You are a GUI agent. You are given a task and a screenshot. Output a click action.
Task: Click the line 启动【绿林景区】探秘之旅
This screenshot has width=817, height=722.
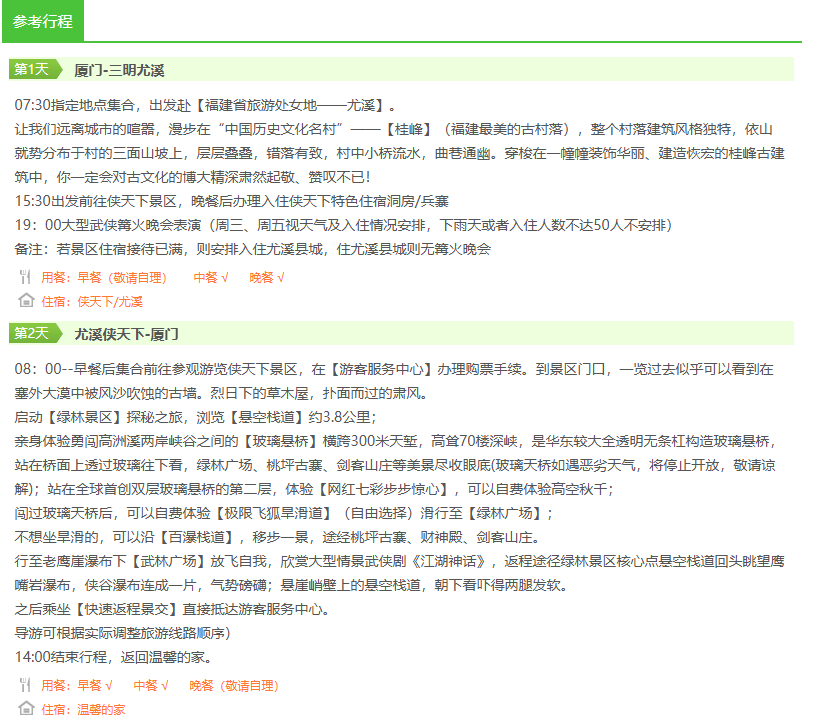tap(195, 417)
